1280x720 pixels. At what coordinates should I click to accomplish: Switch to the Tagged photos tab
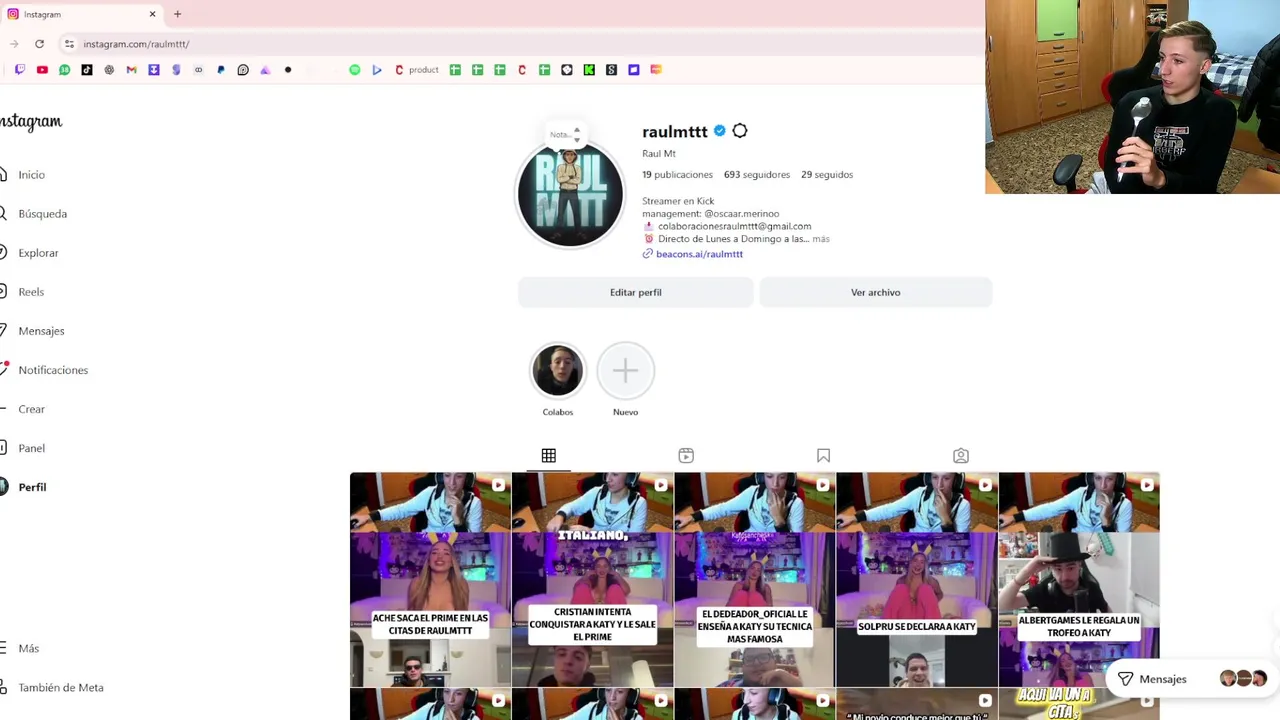click(x=961, y=456)
